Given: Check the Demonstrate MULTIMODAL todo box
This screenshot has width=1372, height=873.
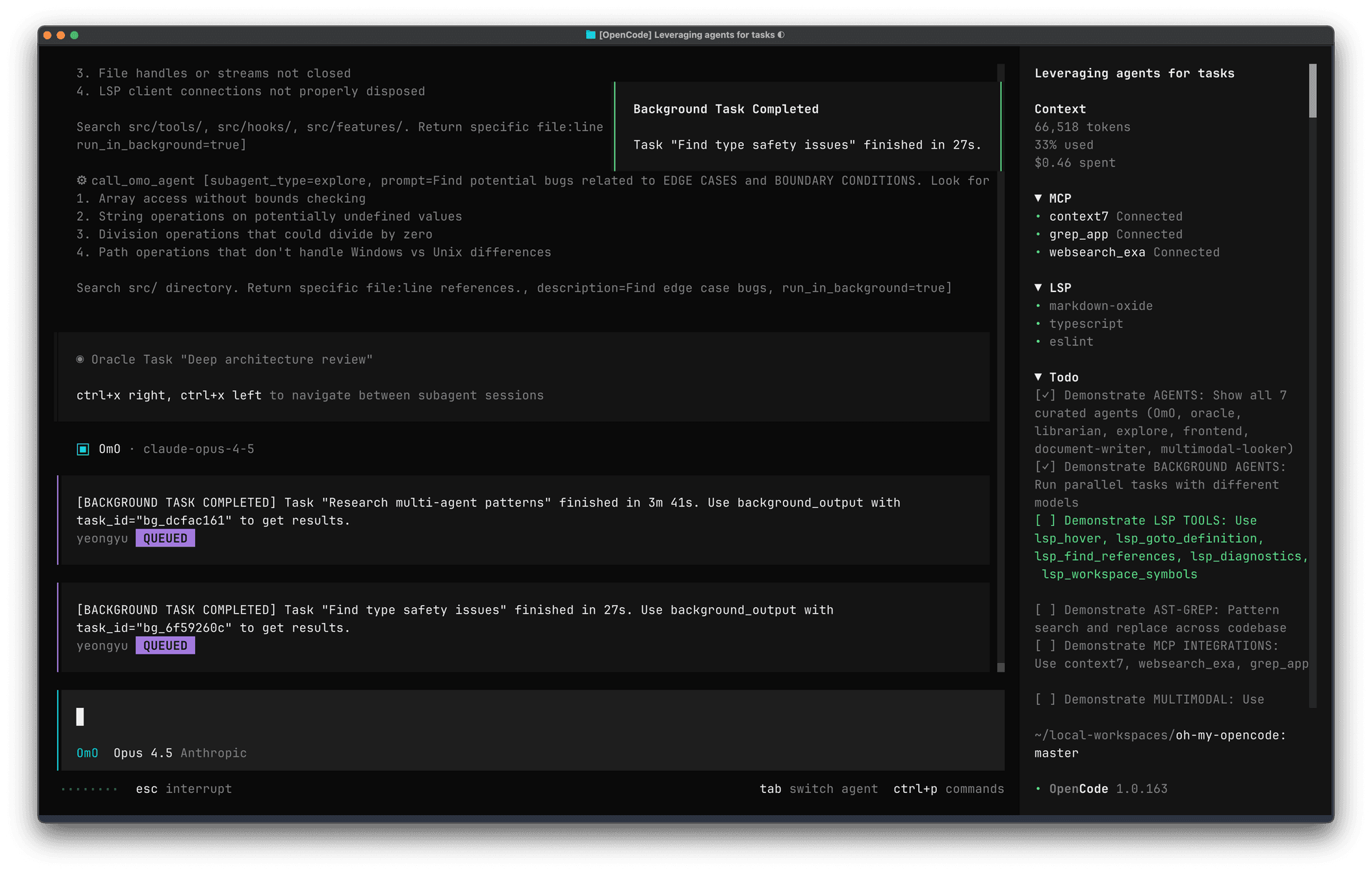Looking at the screenshot, I should pyautogui.click(x=1045, y=699).
